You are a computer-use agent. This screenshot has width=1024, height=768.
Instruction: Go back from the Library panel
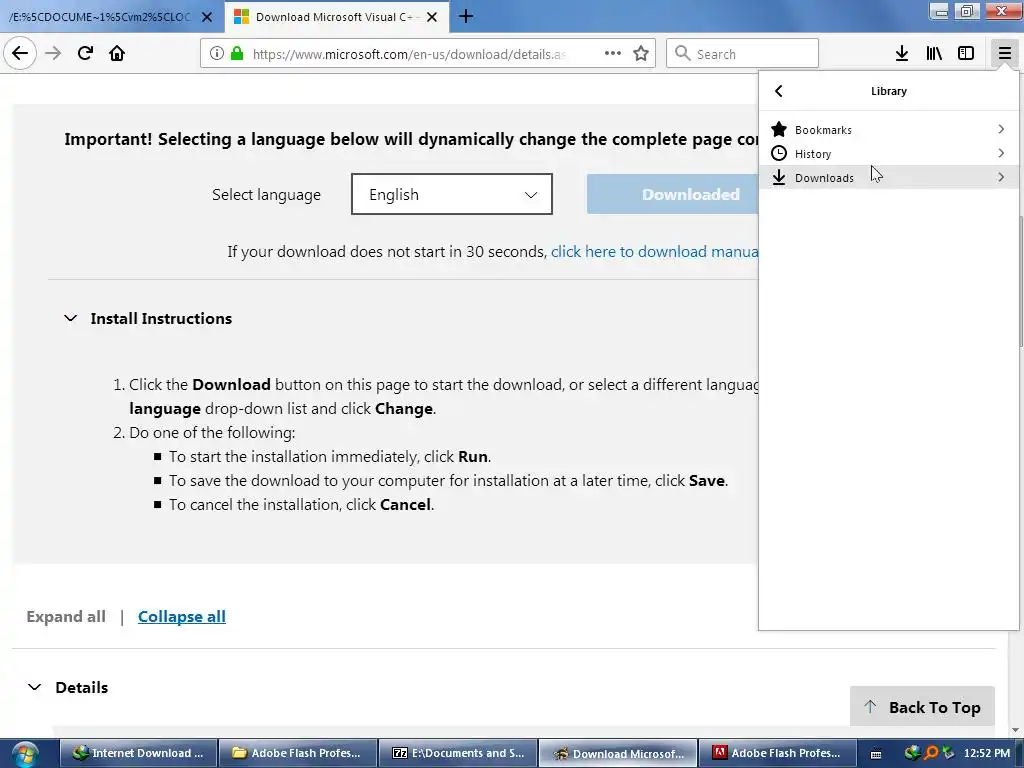coord(778,91)
